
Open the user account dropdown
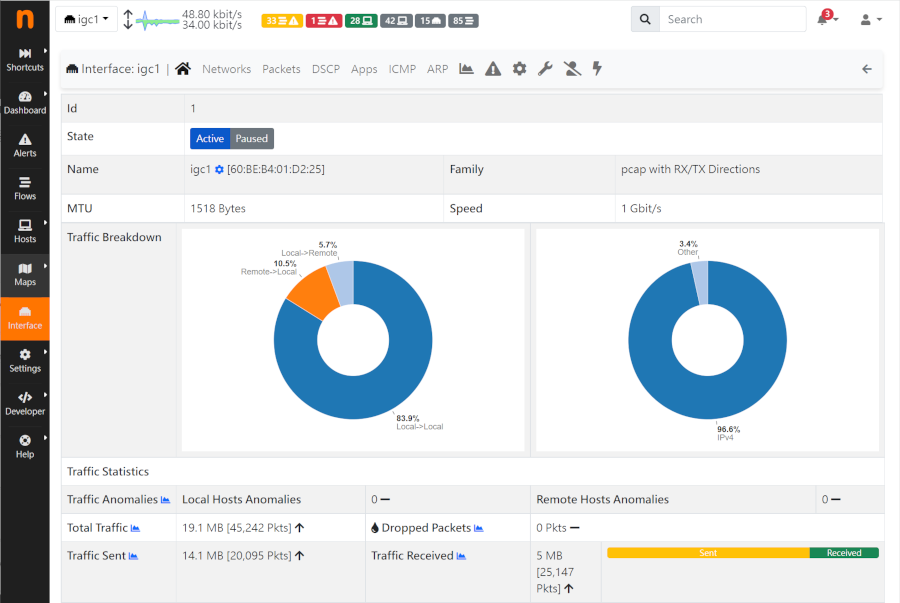tap(871, 19)
